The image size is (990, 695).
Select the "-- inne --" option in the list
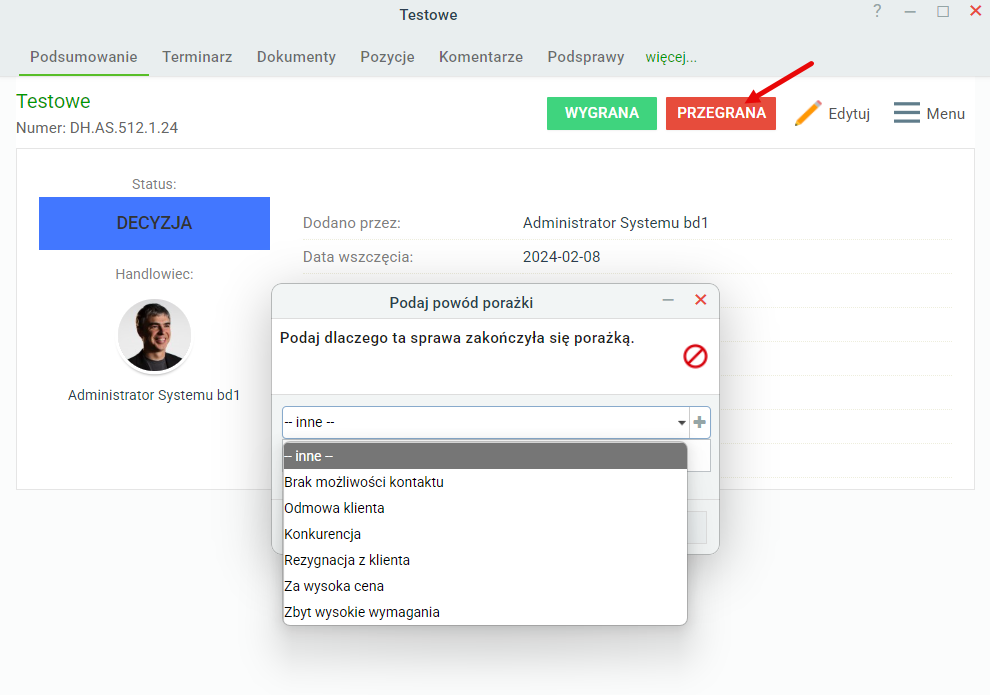pyautogui.click(x=485, y=456)
